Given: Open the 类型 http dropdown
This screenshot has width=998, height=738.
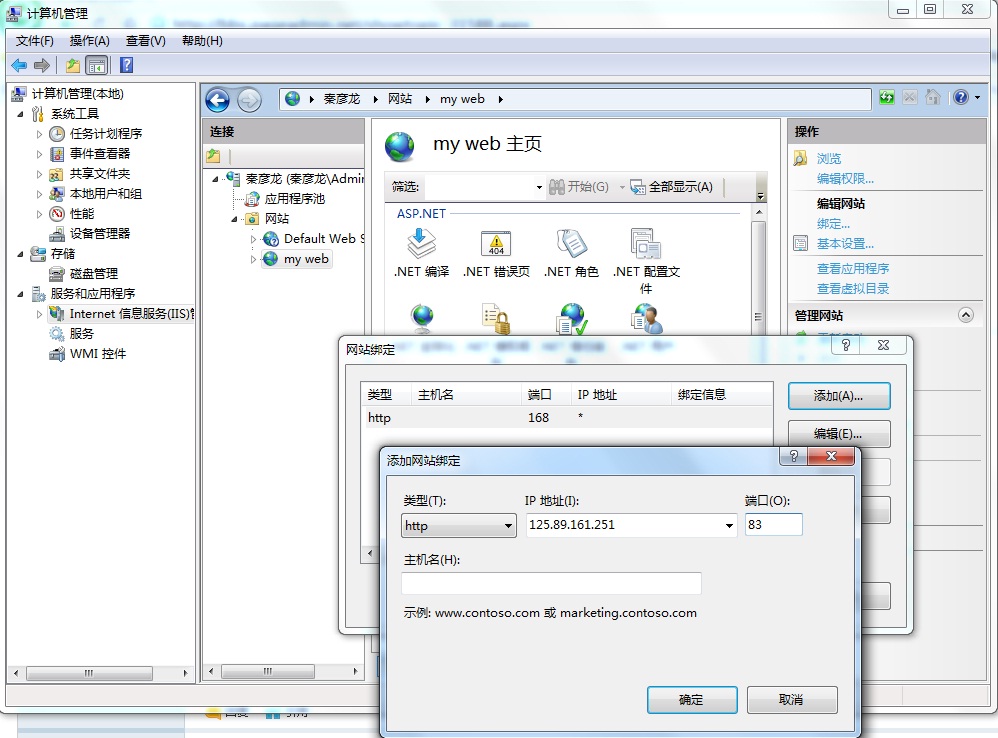Looking at the screenshot, I should (x=459, y=526).
